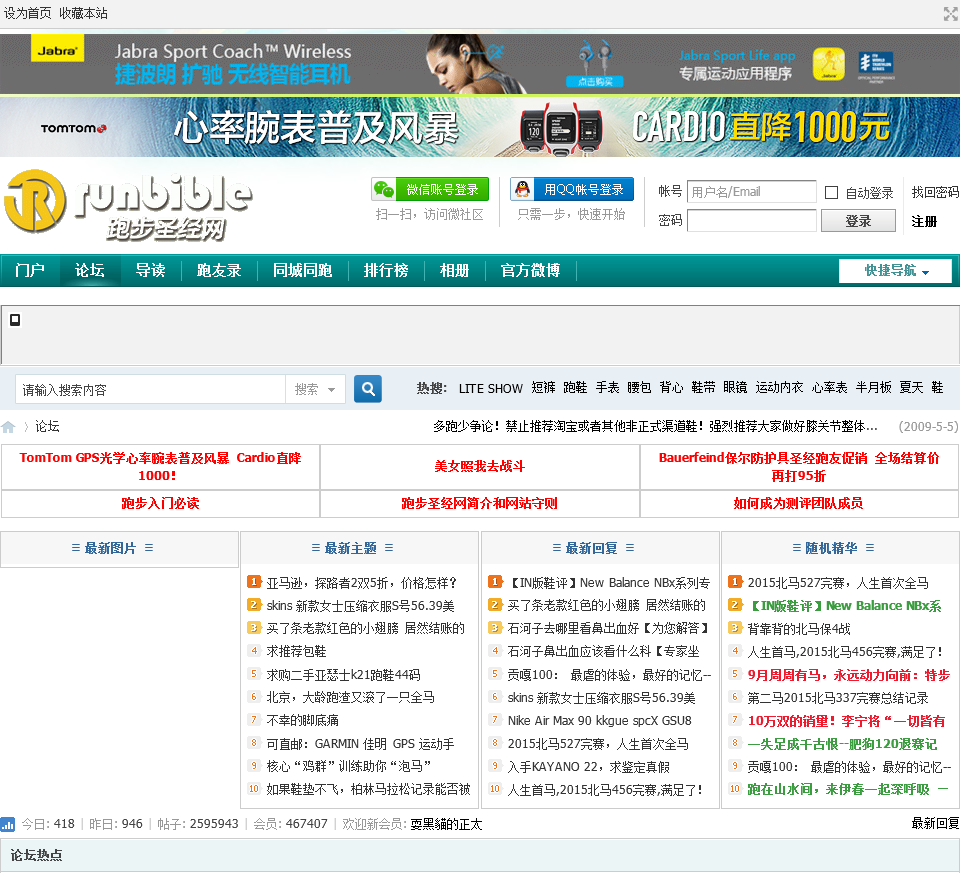Image resolution: width=960 pixels, height=873 pixels.
Task: Open the 搜索 type dropdown
Action: point(315,389)
